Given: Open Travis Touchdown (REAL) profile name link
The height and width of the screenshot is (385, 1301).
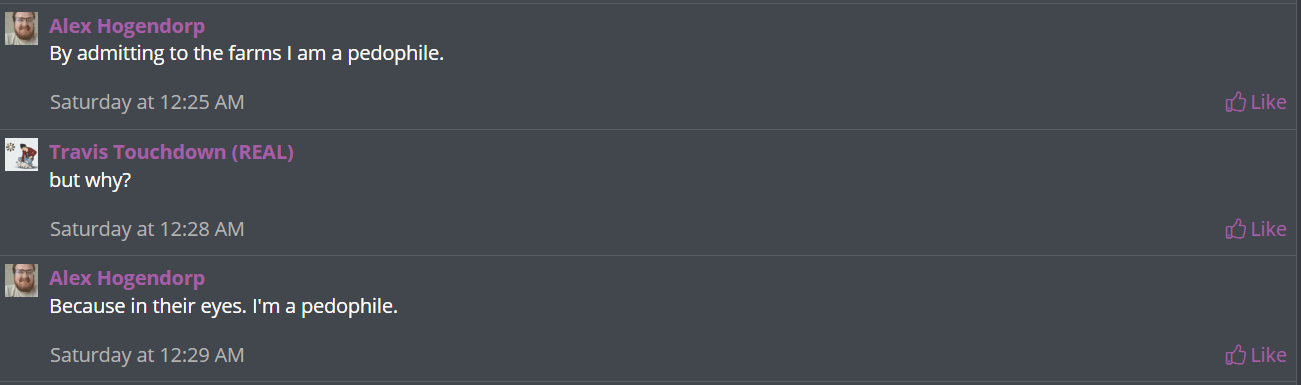Looking at the screenshot, I should 171,152.
